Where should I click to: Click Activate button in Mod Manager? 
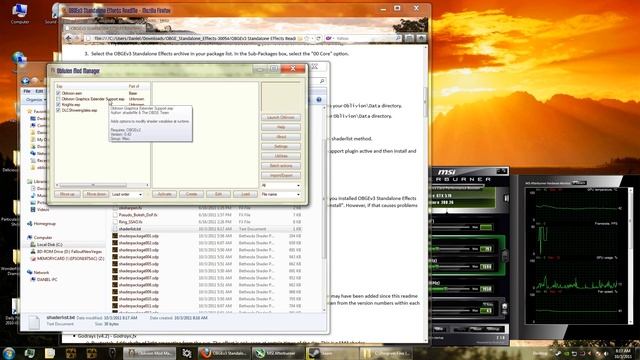pyautogui.click(x=164, y=194)
